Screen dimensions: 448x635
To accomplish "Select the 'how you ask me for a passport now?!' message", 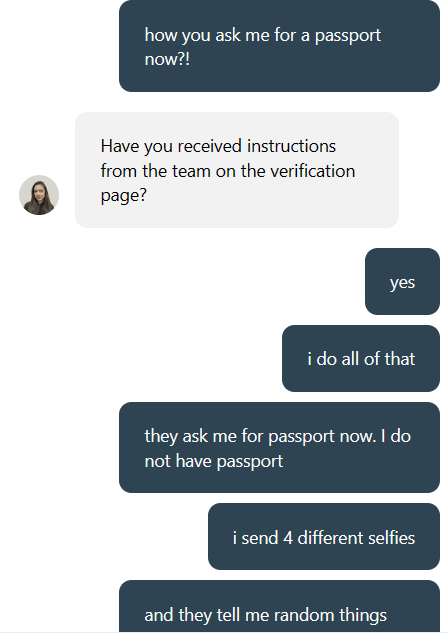I will [x=279, y=46].
